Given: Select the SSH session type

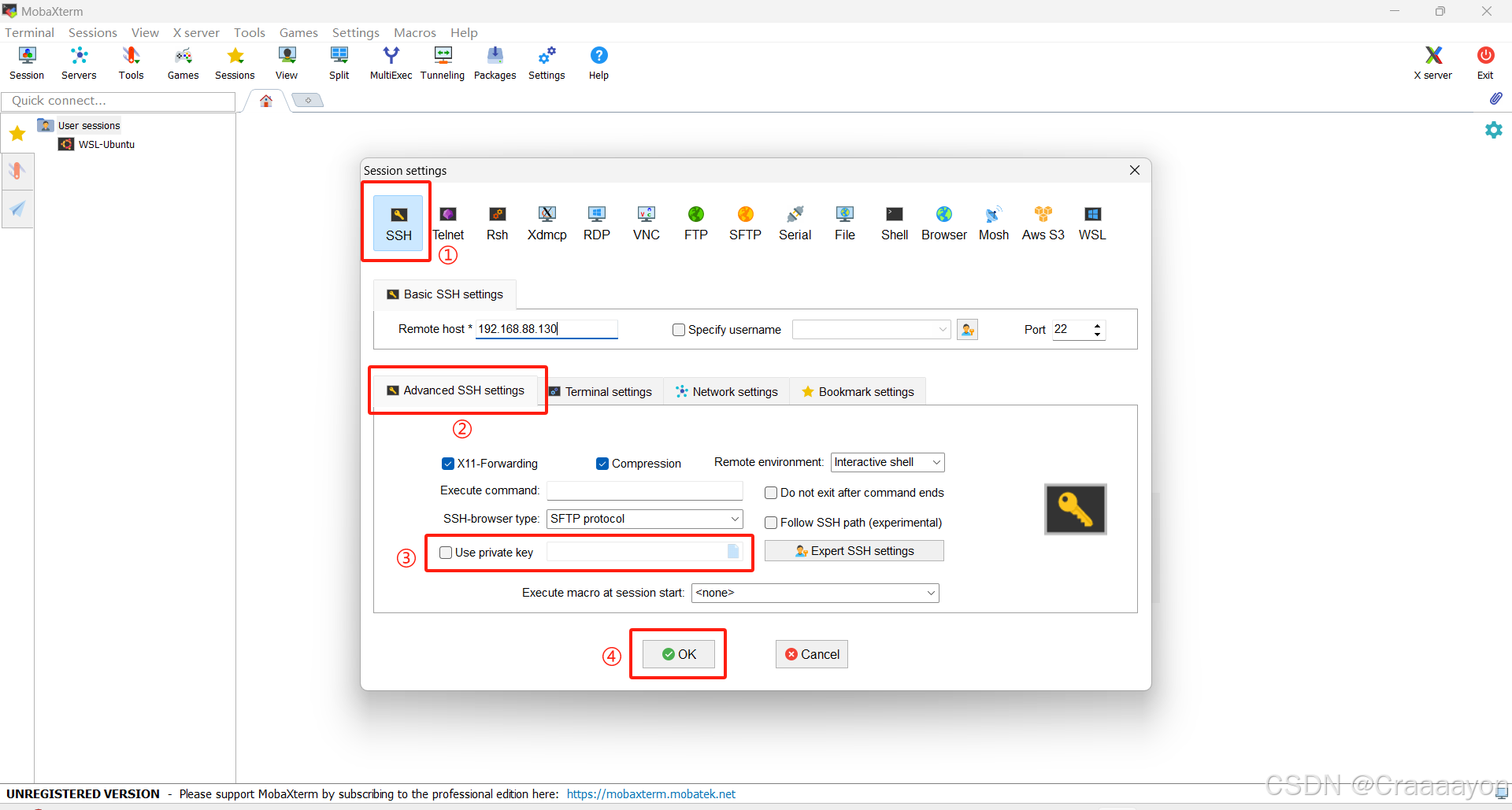Looking at the screenshot, I should coord(398,223).
